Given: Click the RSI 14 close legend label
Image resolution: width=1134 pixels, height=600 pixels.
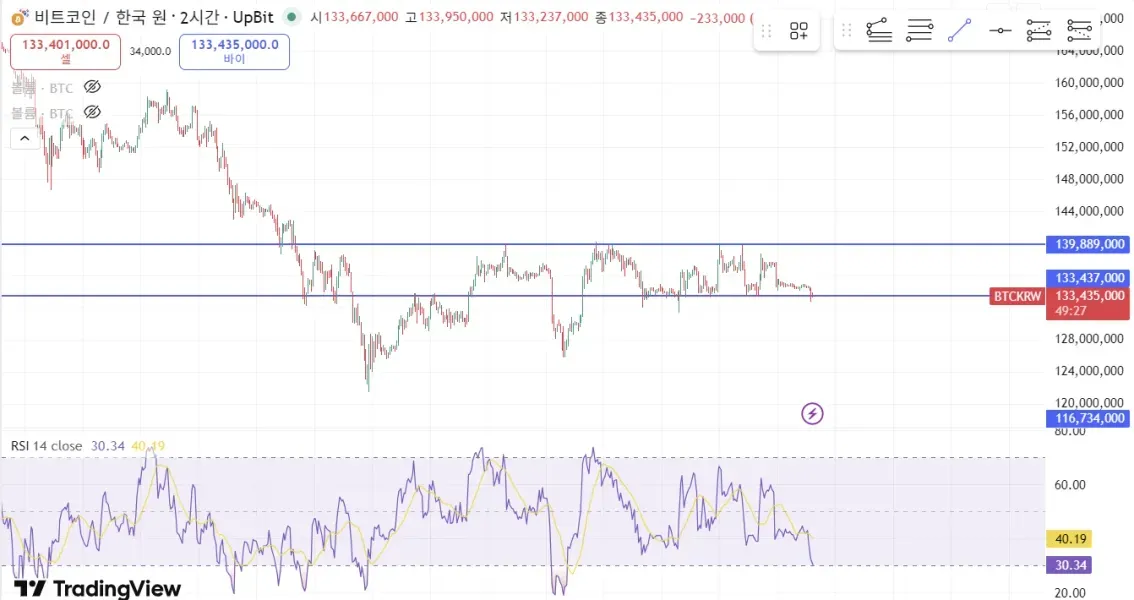Looking at the screenshot, I should [46, 446].
